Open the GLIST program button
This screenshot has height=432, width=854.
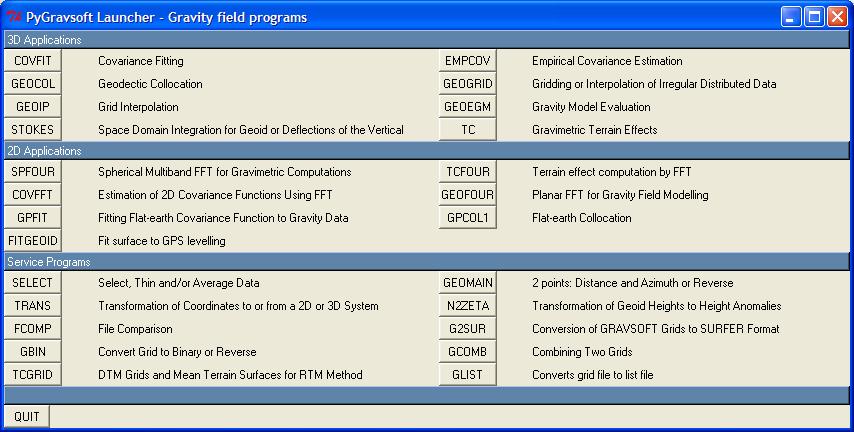coord(468,375)
